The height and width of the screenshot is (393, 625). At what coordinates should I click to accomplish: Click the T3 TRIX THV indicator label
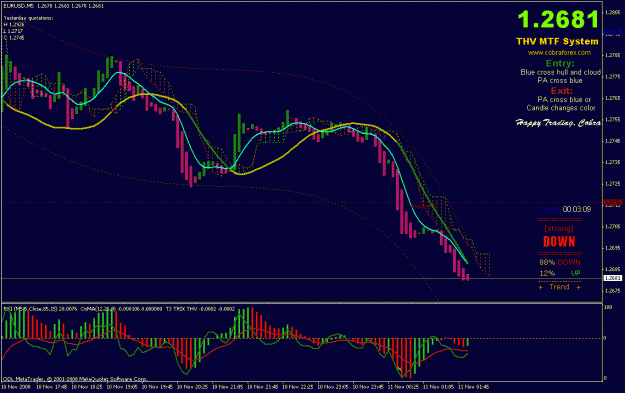pos(200,309)
